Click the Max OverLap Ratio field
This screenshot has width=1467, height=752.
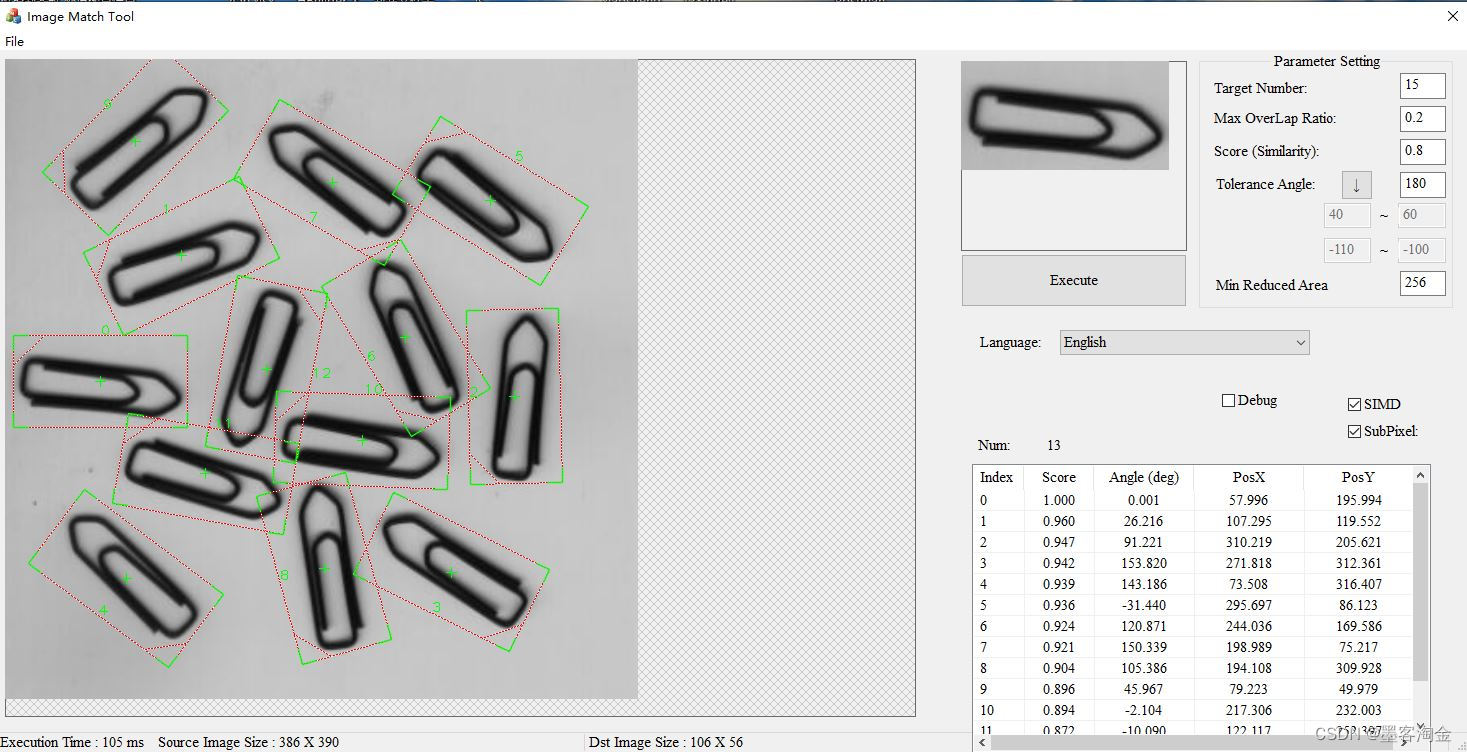tap(1422, 118)
